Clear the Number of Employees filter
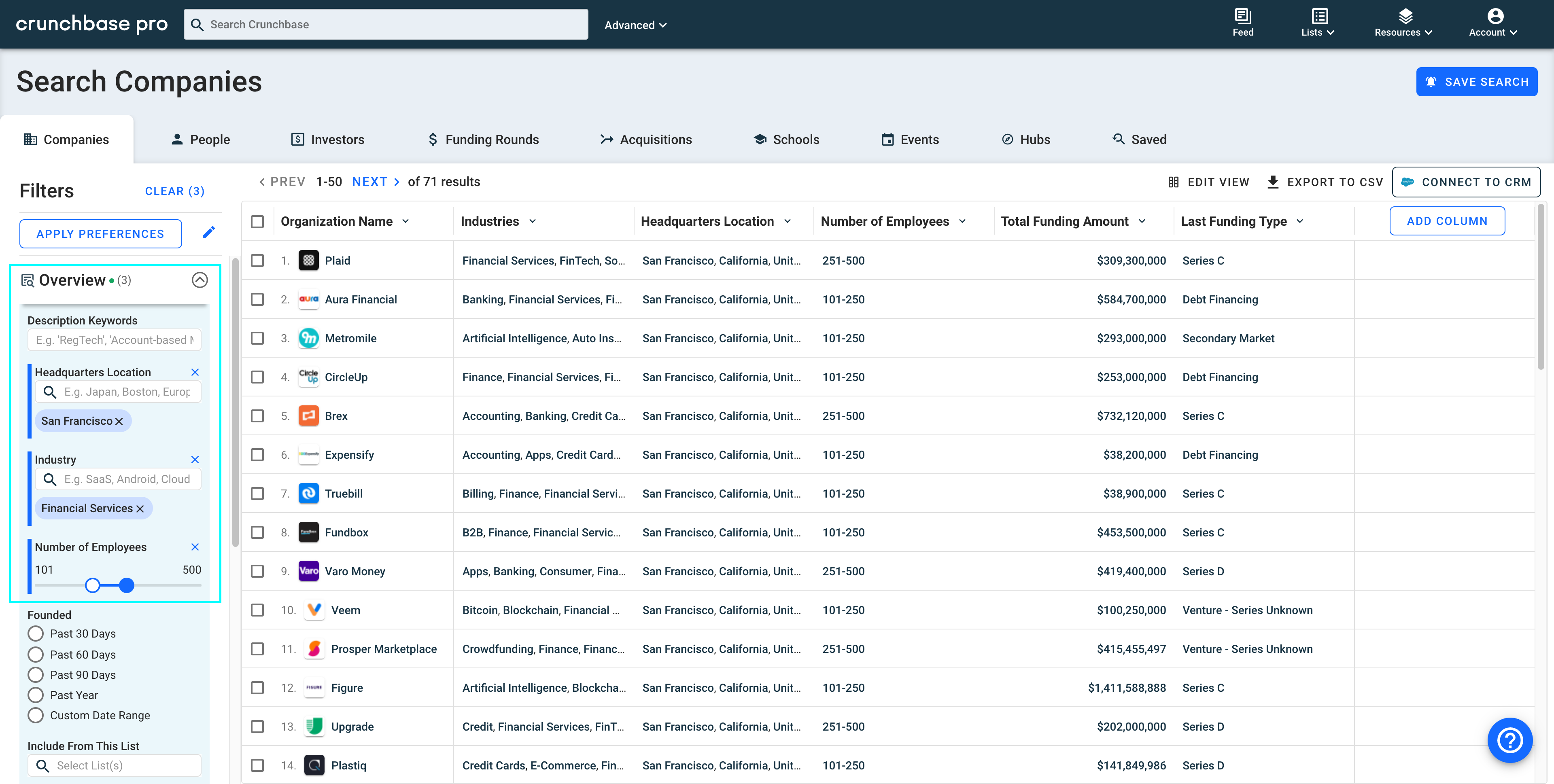 click(195, 547)
